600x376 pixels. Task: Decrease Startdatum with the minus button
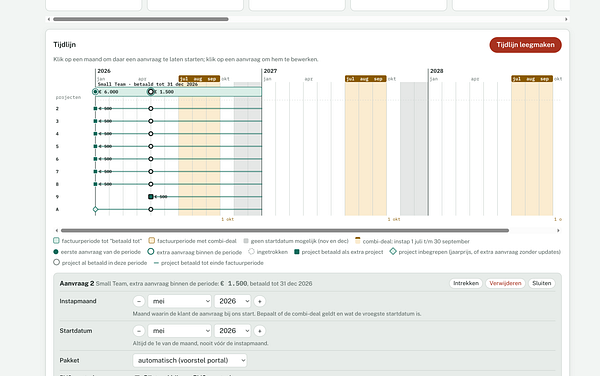click(x=139, y=331)
